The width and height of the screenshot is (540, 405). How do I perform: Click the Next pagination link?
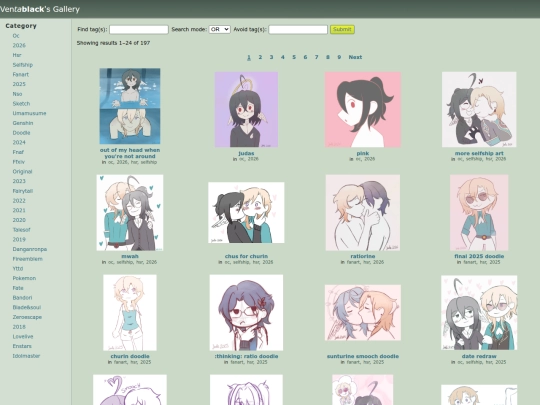click(355, 57)
